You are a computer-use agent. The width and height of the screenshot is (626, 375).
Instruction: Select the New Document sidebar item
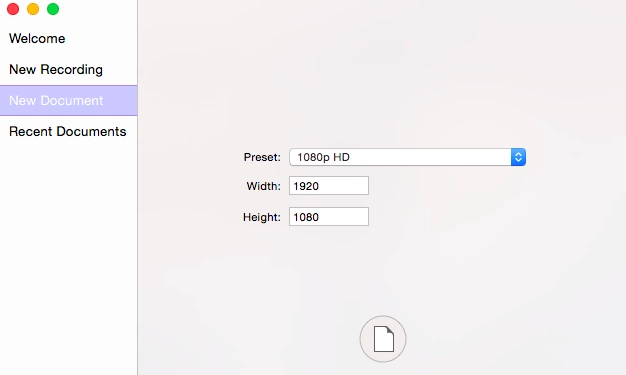[x=68, y=100]
